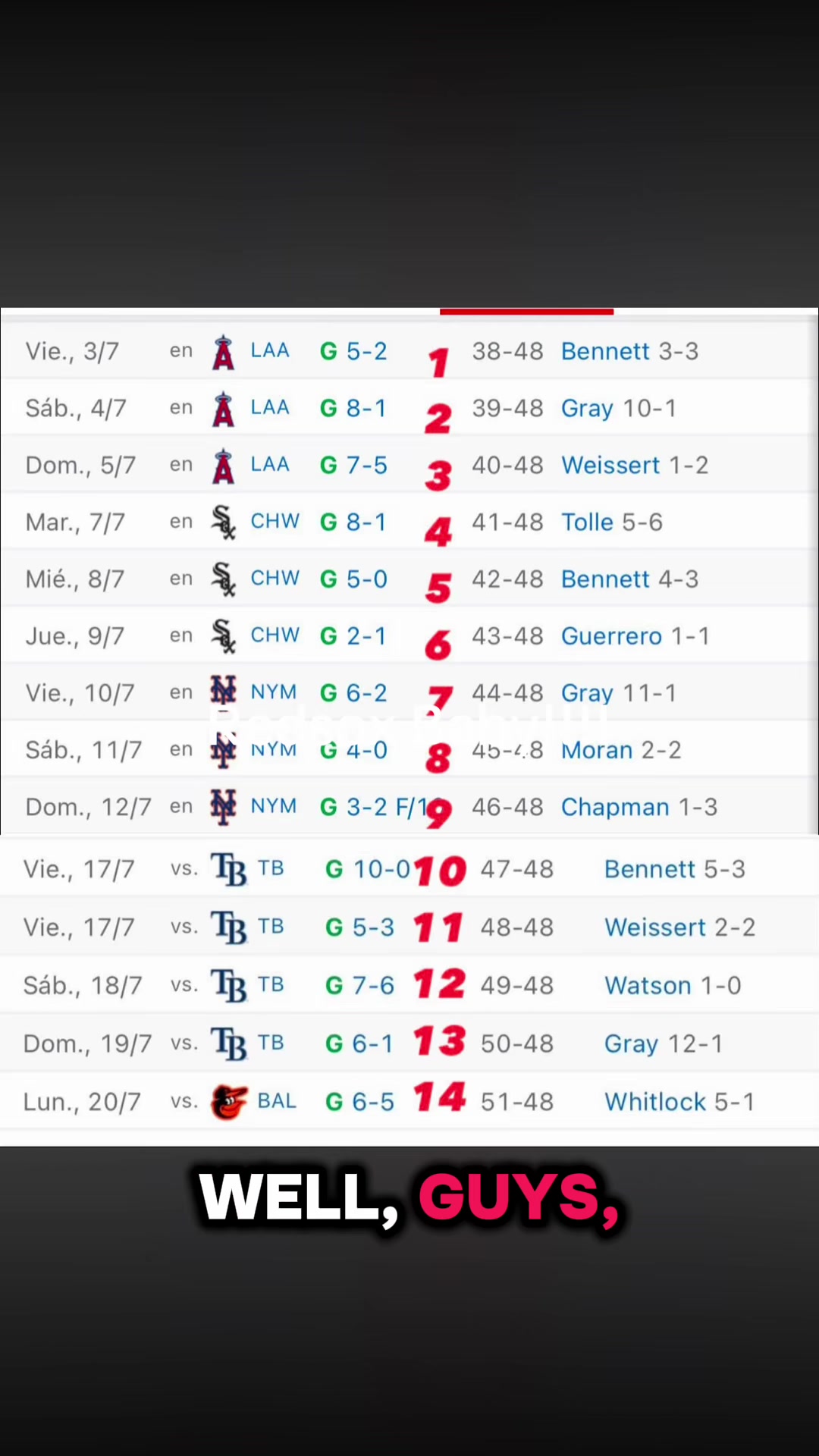Click the Angels logo in the 3/7 row

tap(223, 352)
